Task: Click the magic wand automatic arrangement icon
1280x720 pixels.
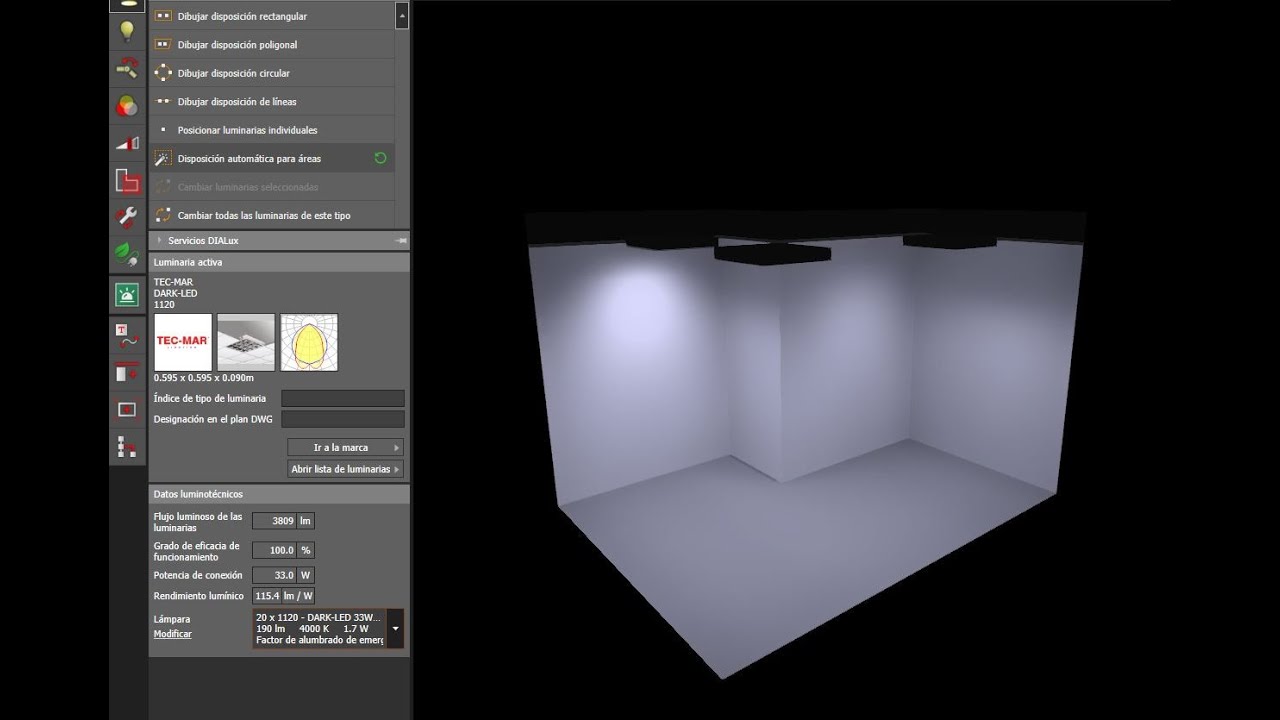Action: point(163,158)
